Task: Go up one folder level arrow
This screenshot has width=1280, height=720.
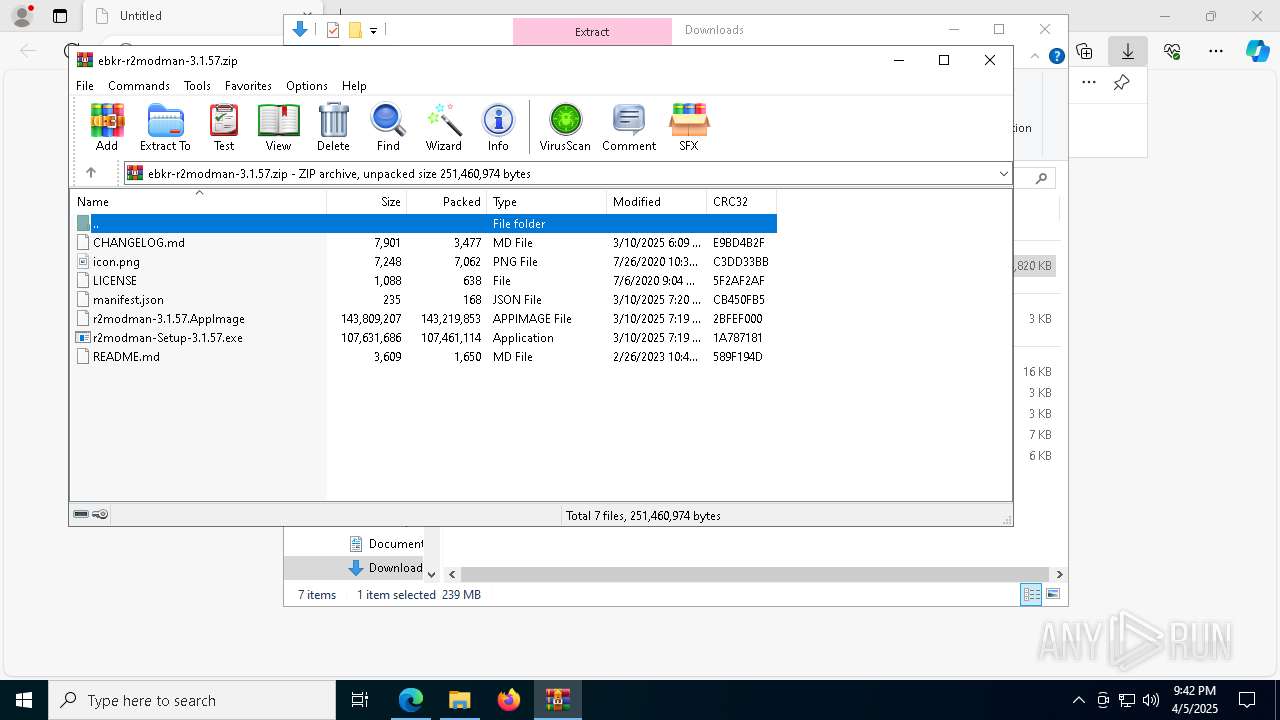Action: coord(91,173)
